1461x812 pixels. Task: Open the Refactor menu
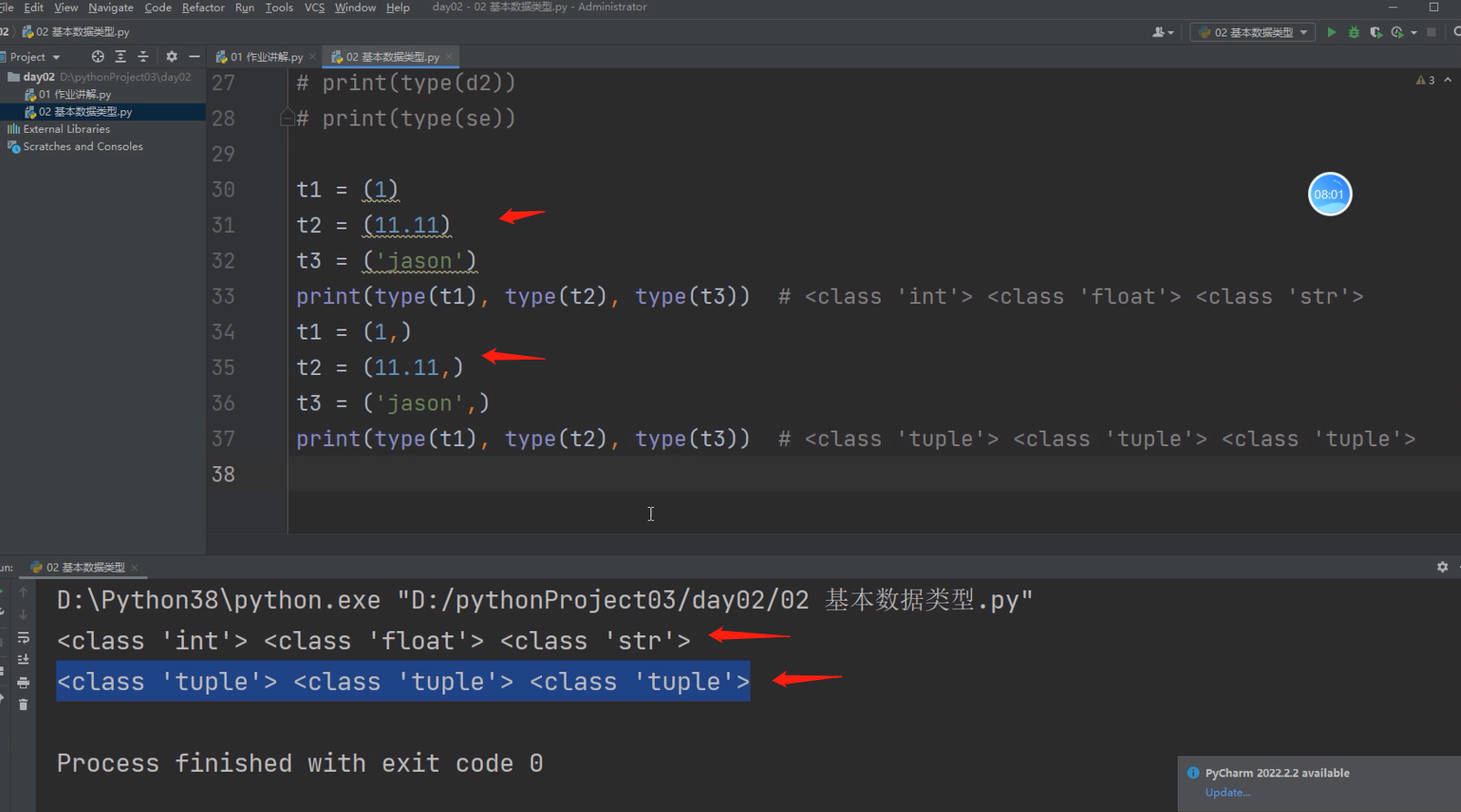203,7
